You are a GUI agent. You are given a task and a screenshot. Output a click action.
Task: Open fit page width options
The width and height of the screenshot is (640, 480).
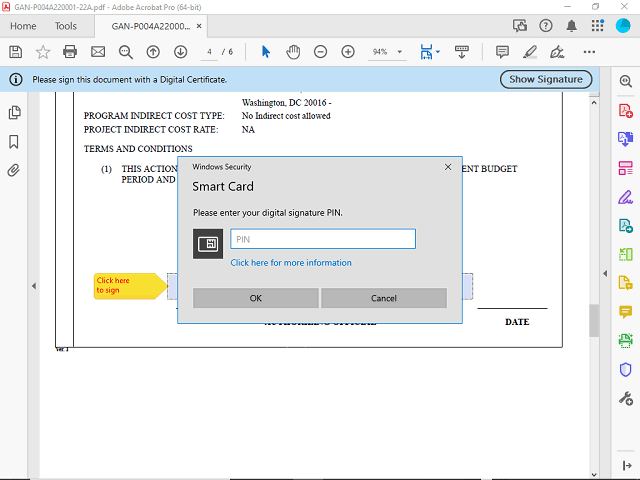tap(430, 52)
